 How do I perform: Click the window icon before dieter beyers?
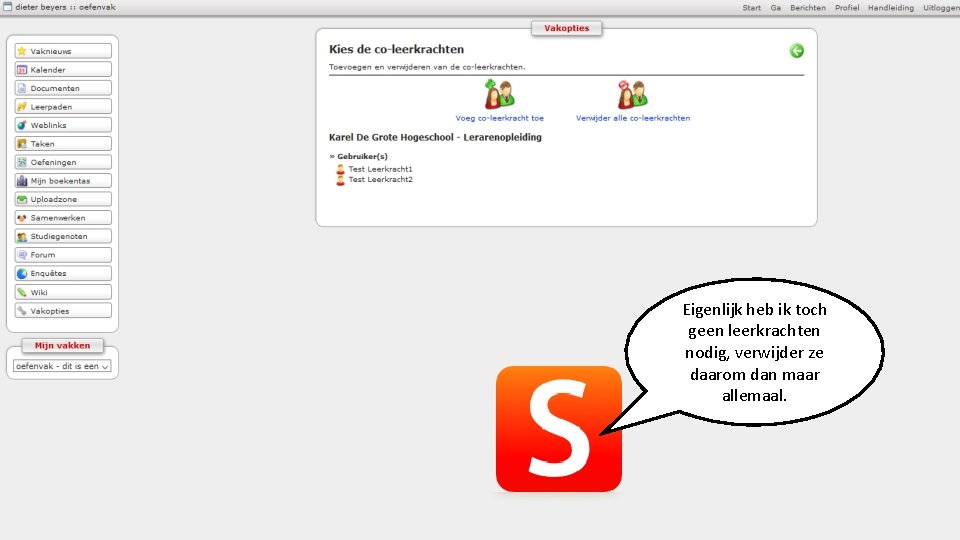coord(7,7)
